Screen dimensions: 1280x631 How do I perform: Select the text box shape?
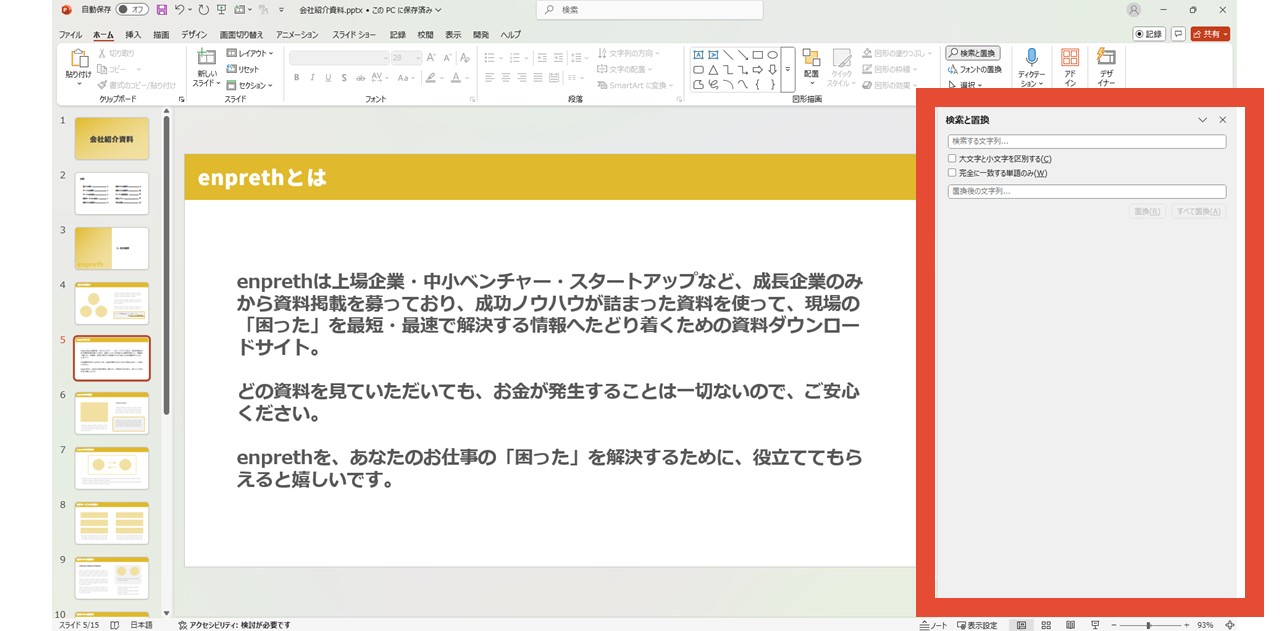(698, 55)
